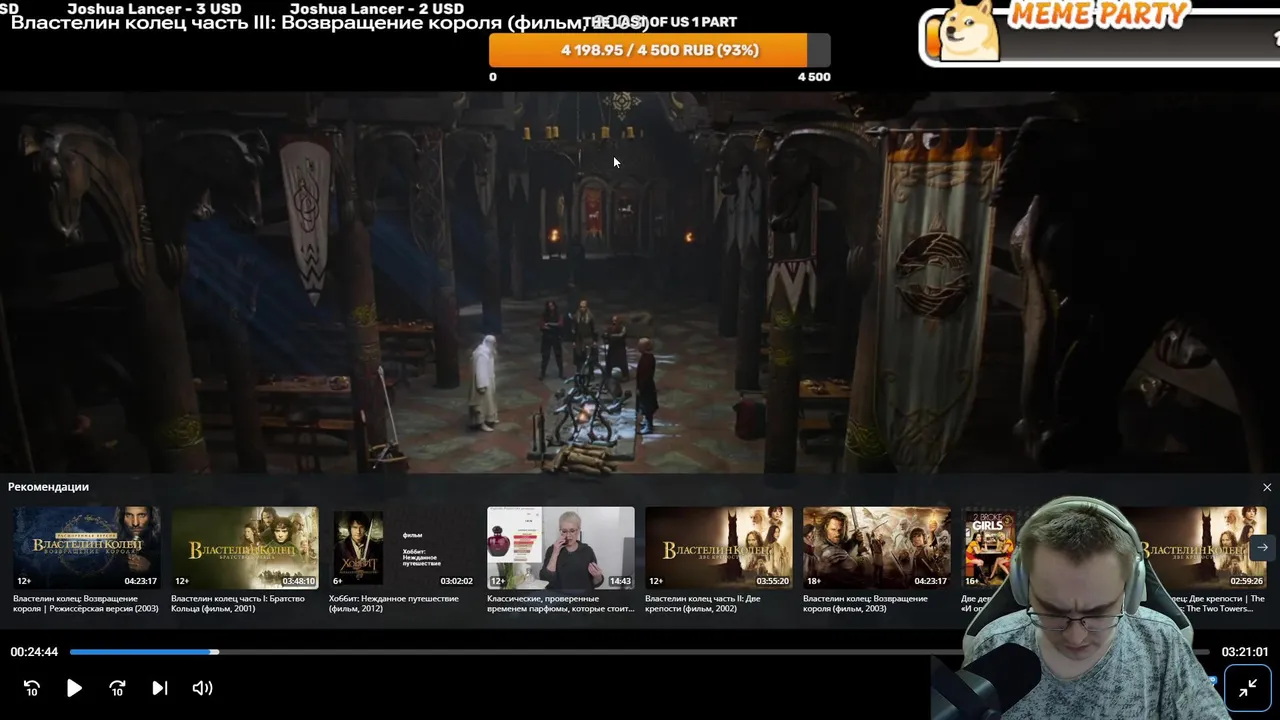
Task: Open the Две крепости (2002) thumbnail
Action: [719, 548]
